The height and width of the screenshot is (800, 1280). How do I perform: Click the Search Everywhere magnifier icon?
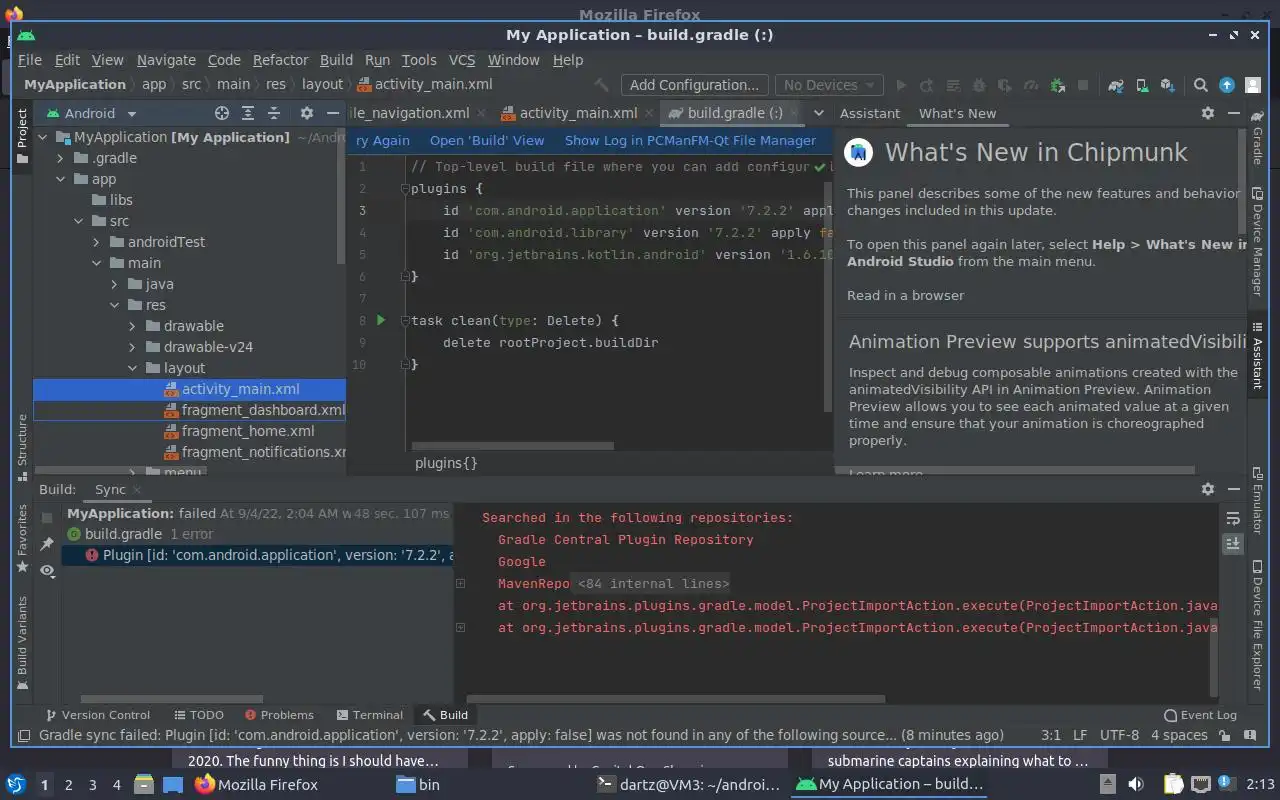click(x=1201, y=85)
